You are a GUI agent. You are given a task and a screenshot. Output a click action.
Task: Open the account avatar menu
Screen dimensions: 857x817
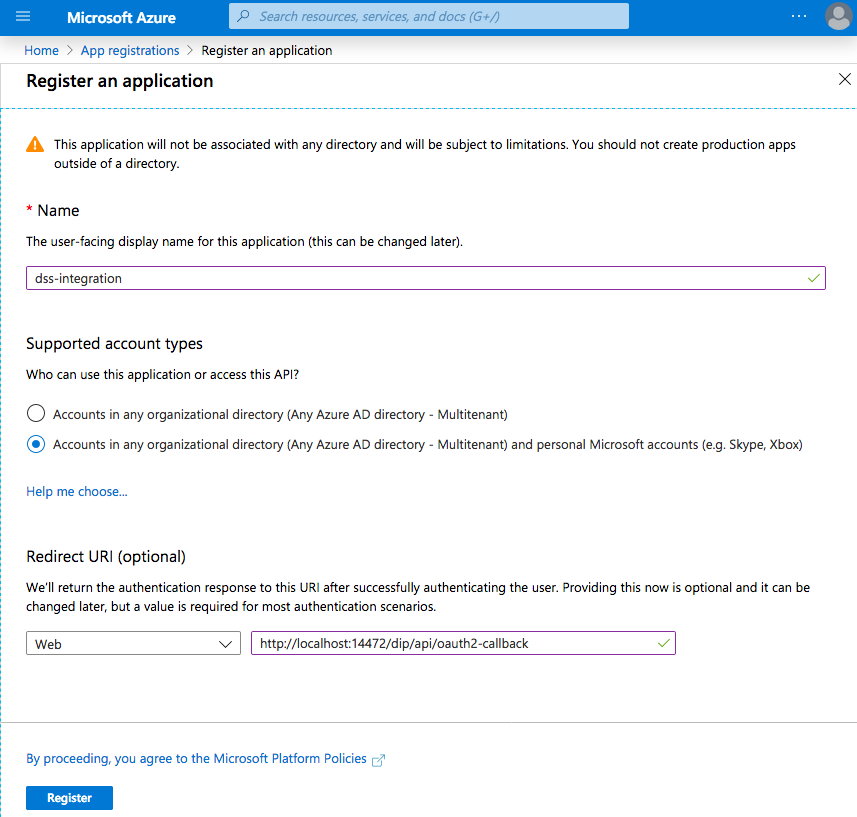838,17
